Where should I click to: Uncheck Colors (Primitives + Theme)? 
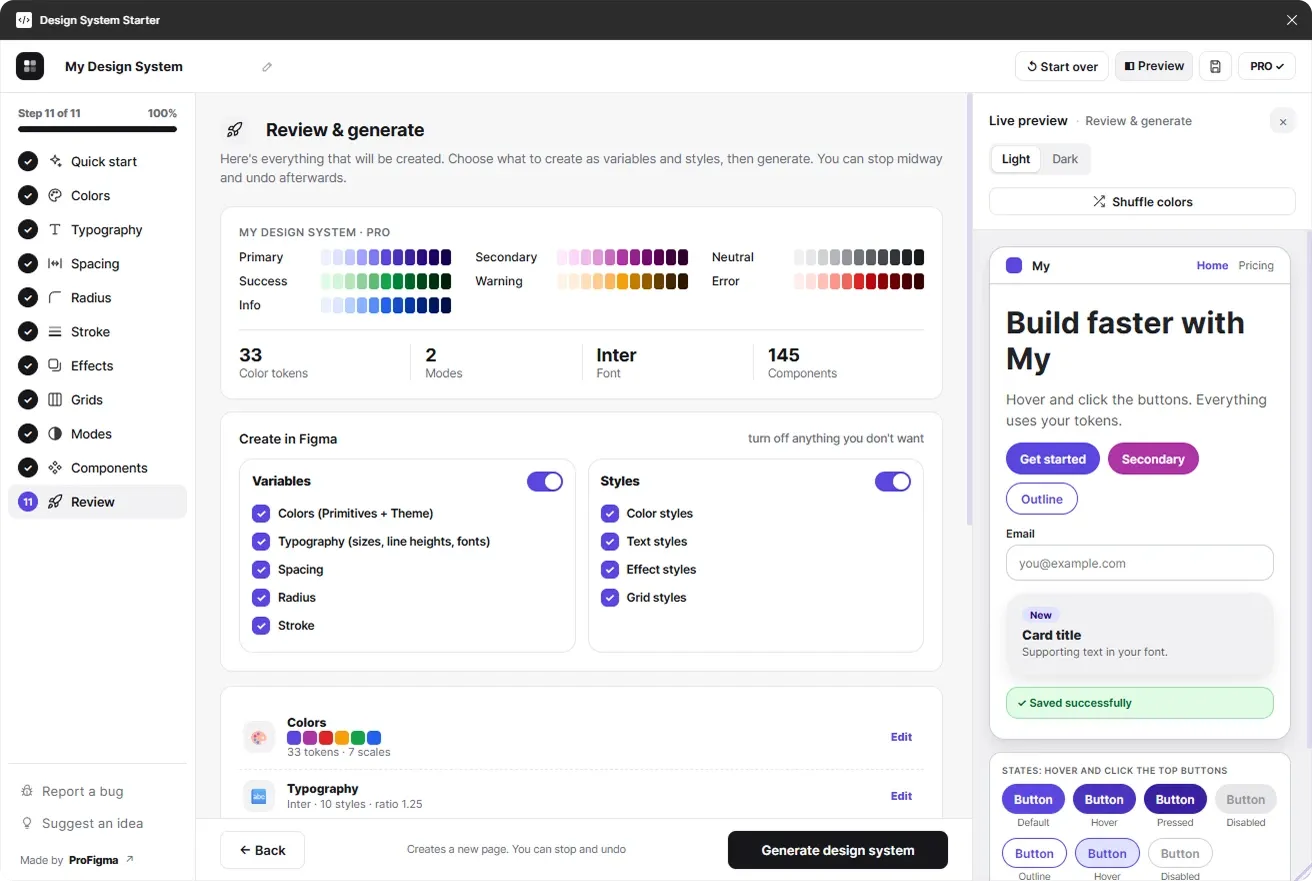[261, 513]
